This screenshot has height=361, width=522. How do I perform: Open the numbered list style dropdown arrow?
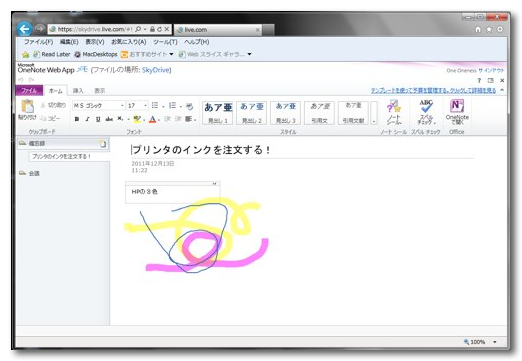point(180,106)
